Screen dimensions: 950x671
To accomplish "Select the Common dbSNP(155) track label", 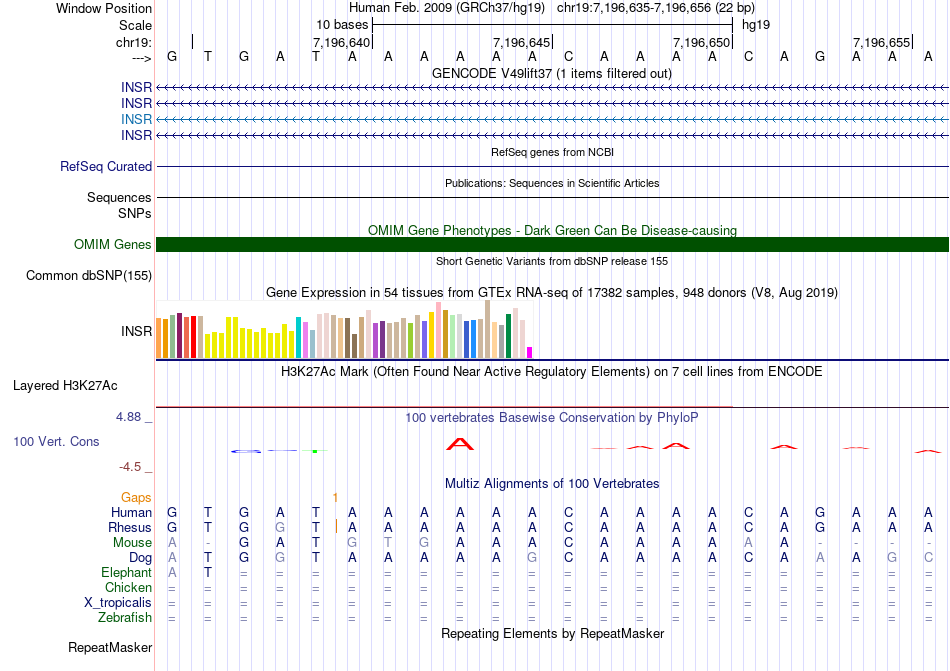I will 89,276.
